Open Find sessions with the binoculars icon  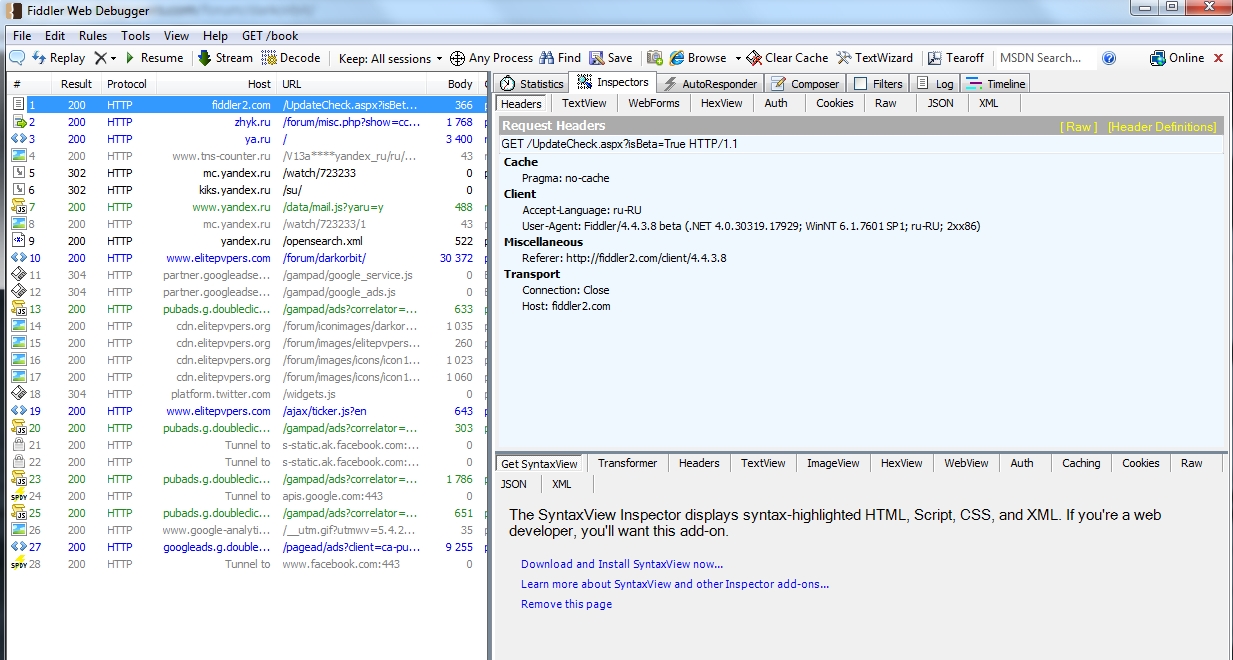pyautogui.click(x=559, y=58)
